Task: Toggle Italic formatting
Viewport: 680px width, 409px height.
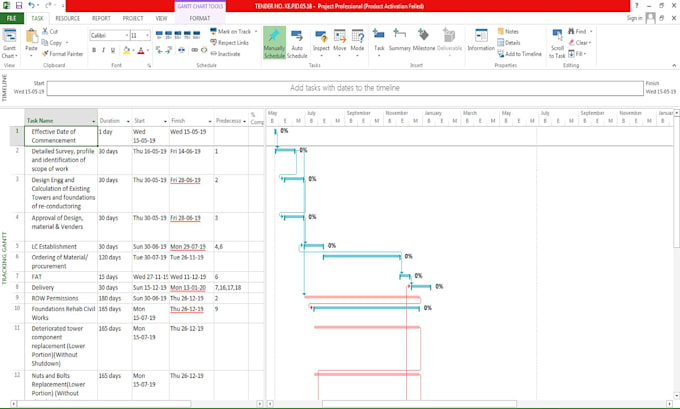Action: point(103,51)
